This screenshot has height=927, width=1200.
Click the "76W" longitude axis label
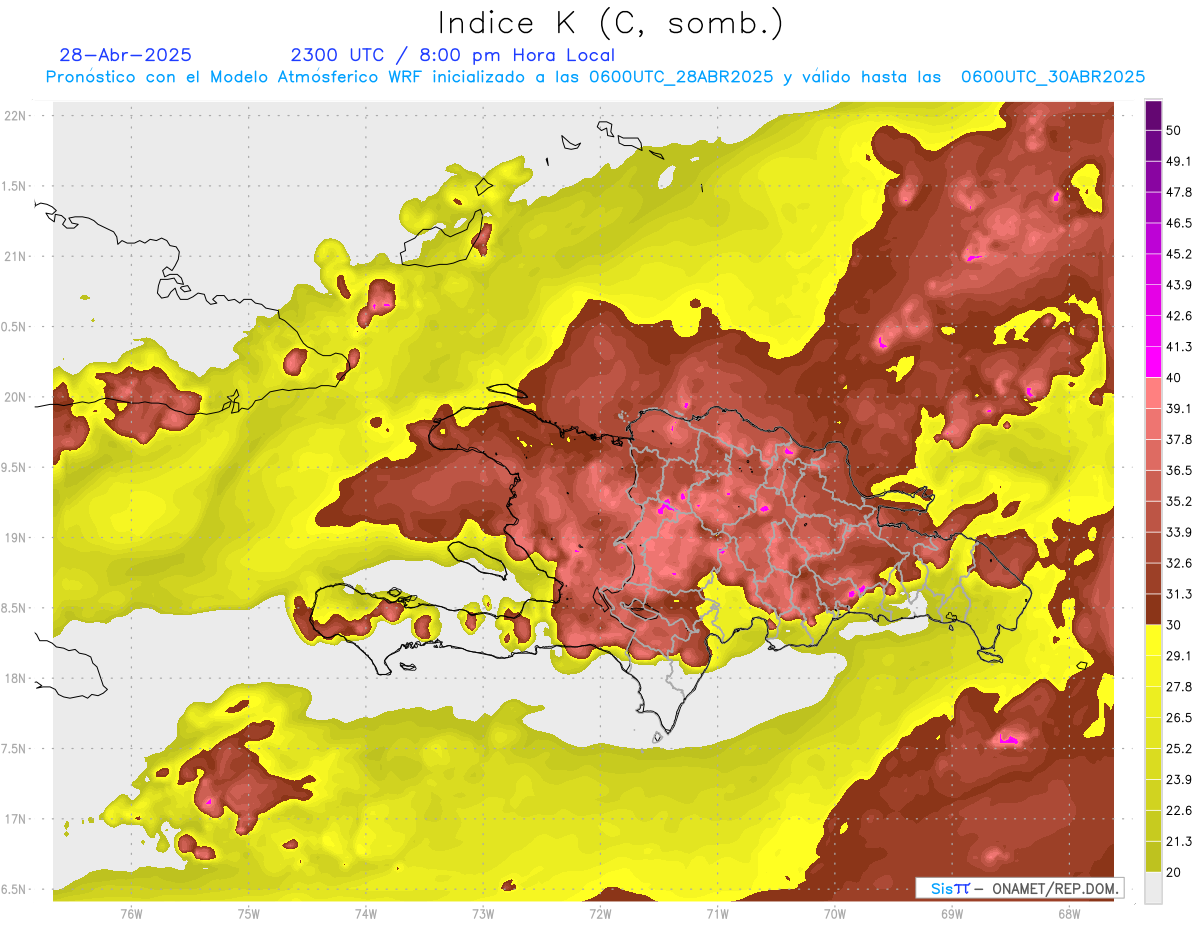click(131, 913)
